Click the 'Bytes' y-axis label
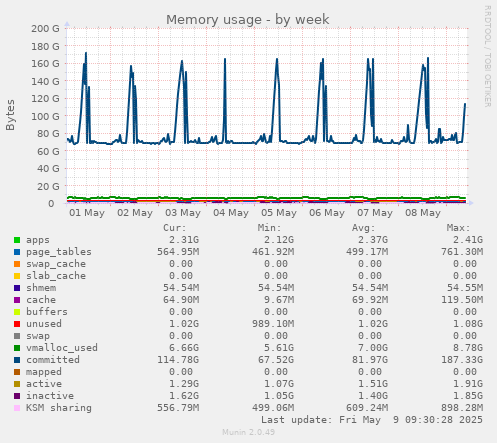The image size is (497, 443). pos(10,115)
